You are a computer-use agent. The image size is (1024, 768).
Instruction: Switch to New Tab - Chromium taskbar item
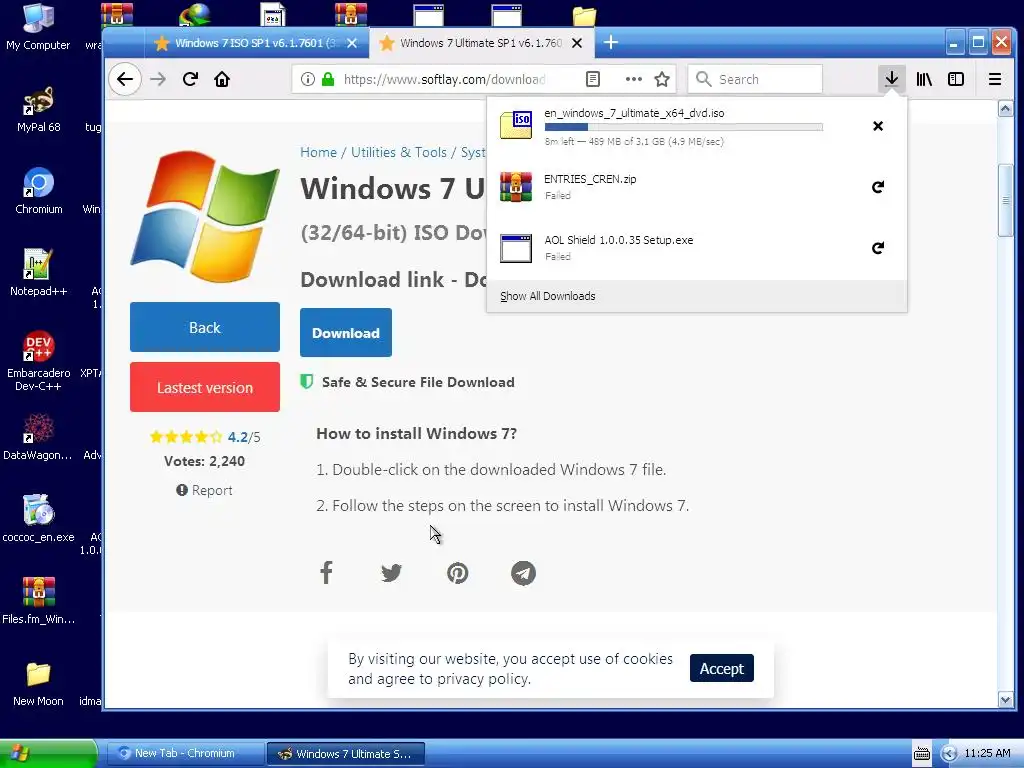(185, 754)
